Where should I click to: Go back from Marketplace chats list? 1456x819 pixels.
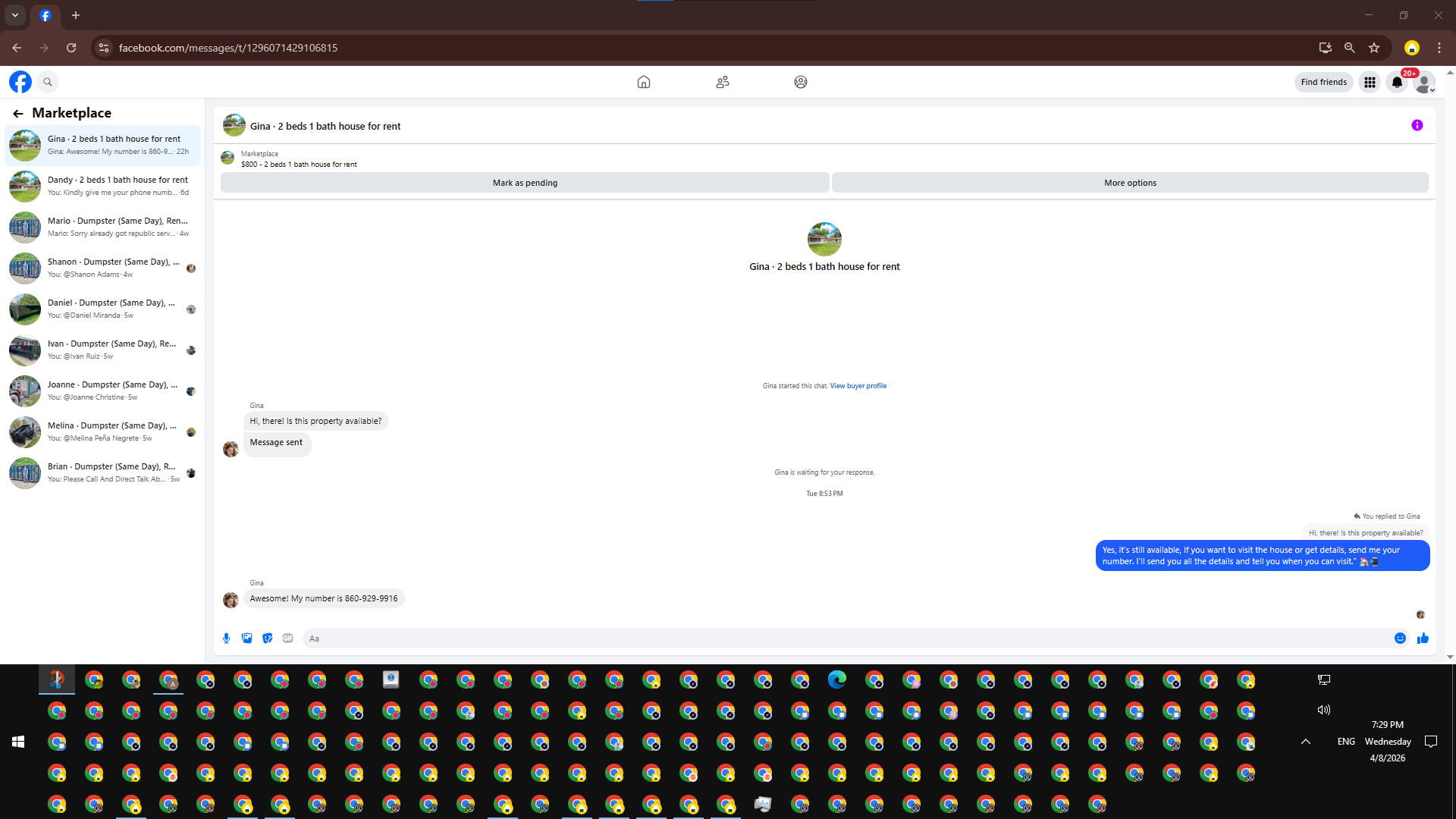tap(18, 113)
